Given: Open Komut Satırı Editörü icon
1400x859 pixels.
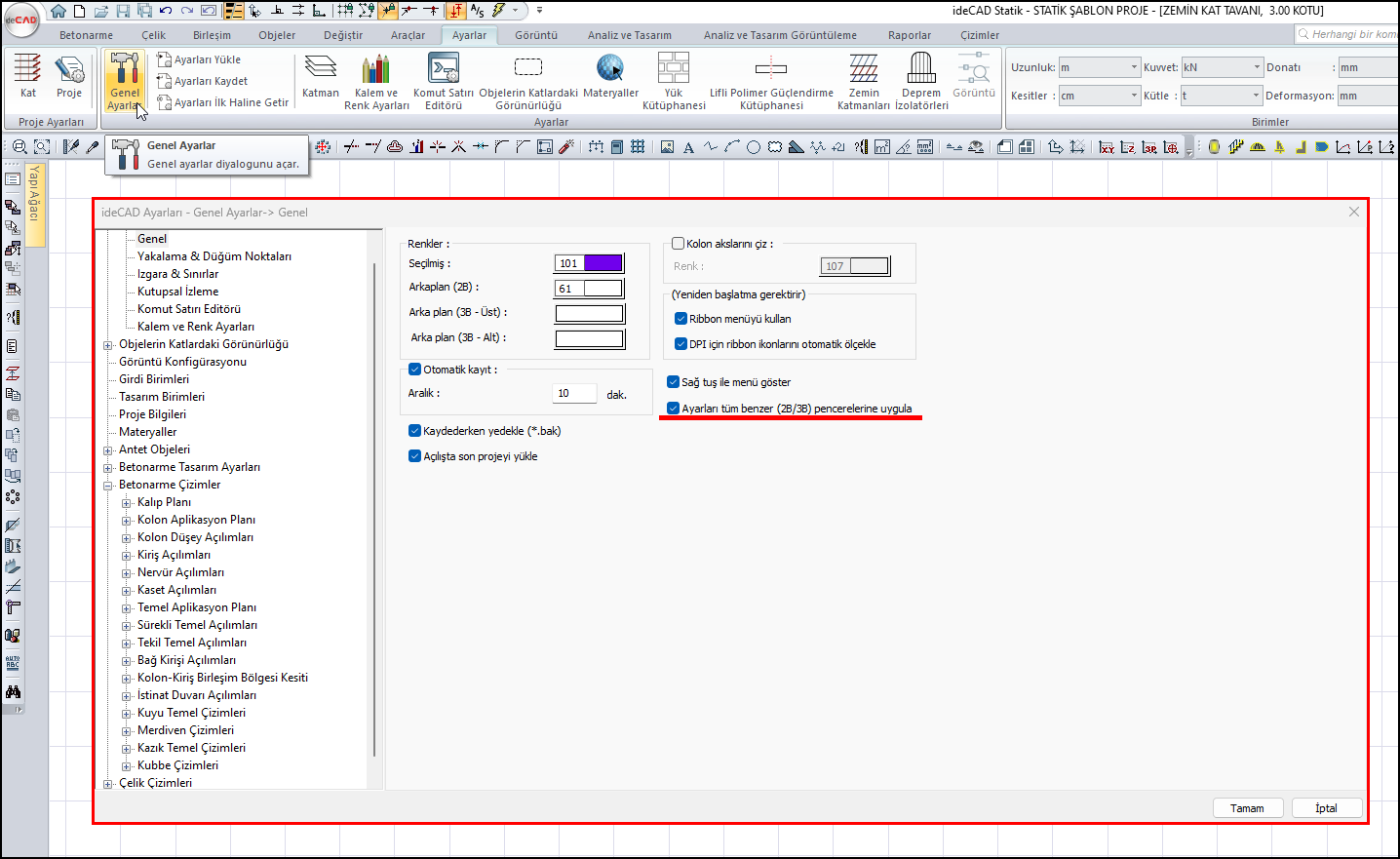Looking at the screenshot, I should pos(444,68).
